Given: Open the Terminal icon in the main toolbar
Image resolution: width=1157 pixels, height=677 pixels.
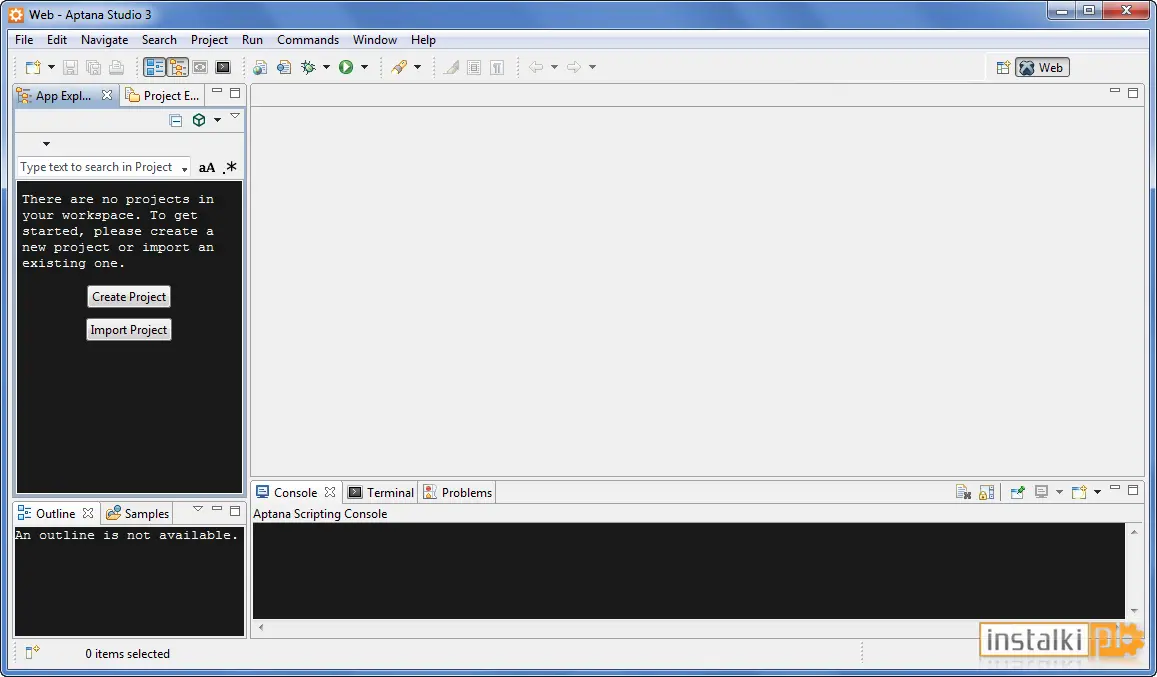Looking at the screenshot, I should coord(223,67).
